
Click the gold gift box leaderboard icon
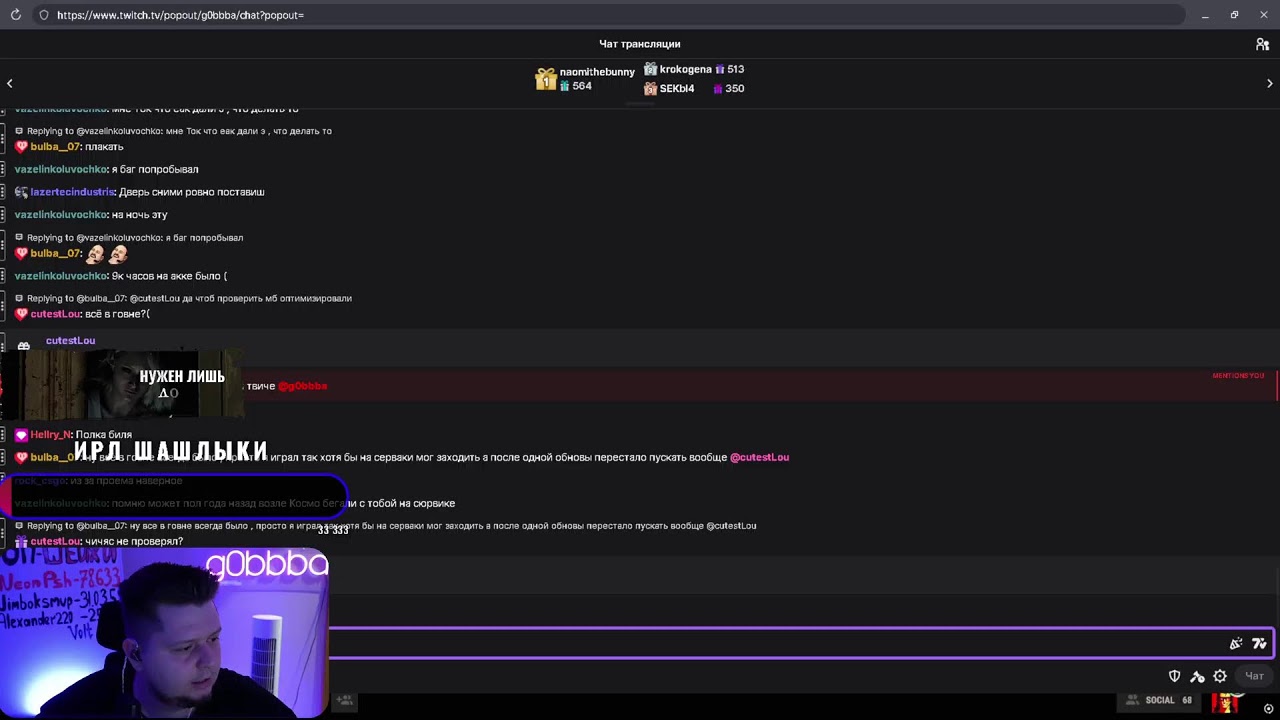545,79
